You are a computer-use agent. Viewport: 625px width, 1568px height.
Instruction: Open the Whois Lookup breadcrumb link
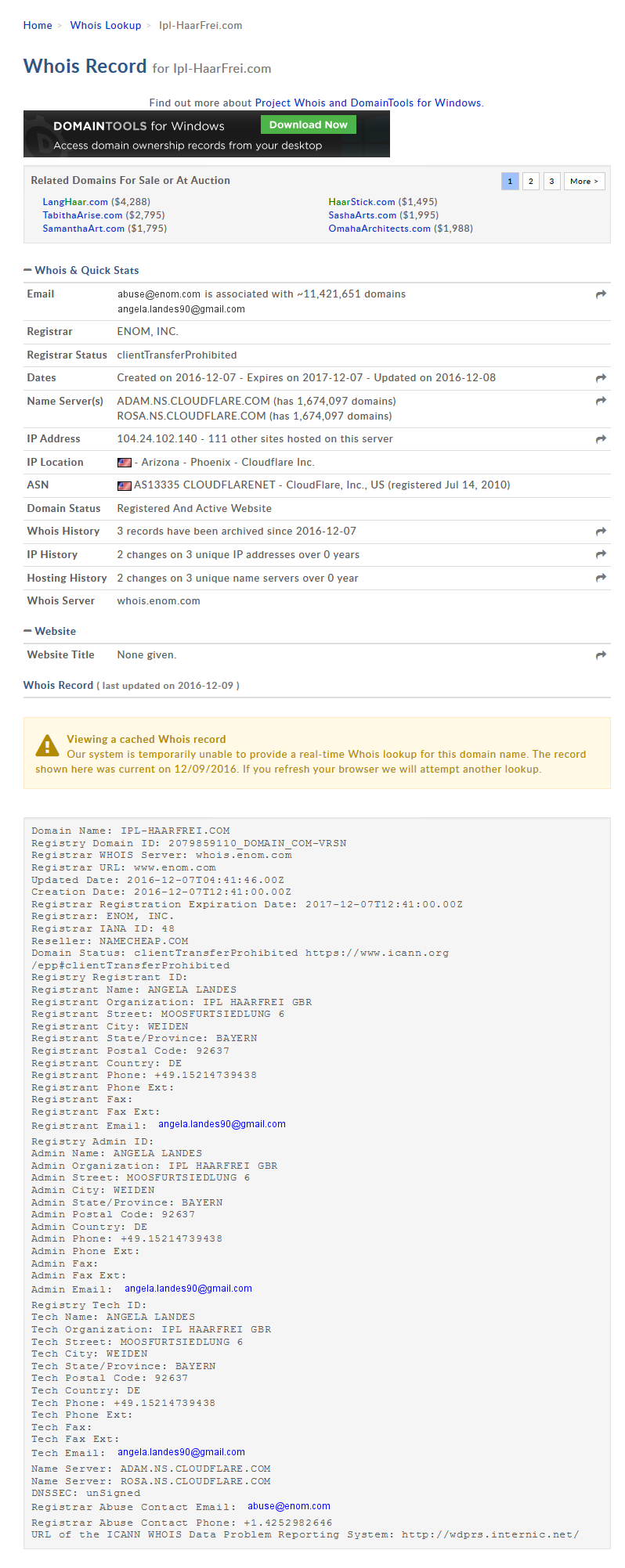pyautogui.click(x=106, y=25)
